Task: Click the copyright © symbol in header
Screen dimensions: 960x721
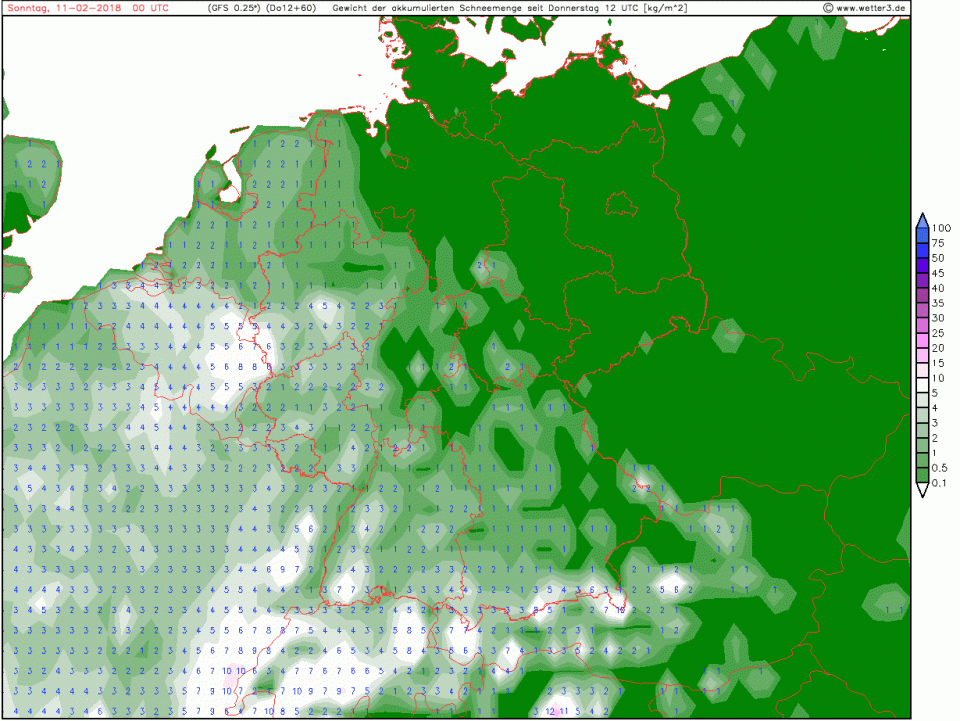Action: point(829,8)
